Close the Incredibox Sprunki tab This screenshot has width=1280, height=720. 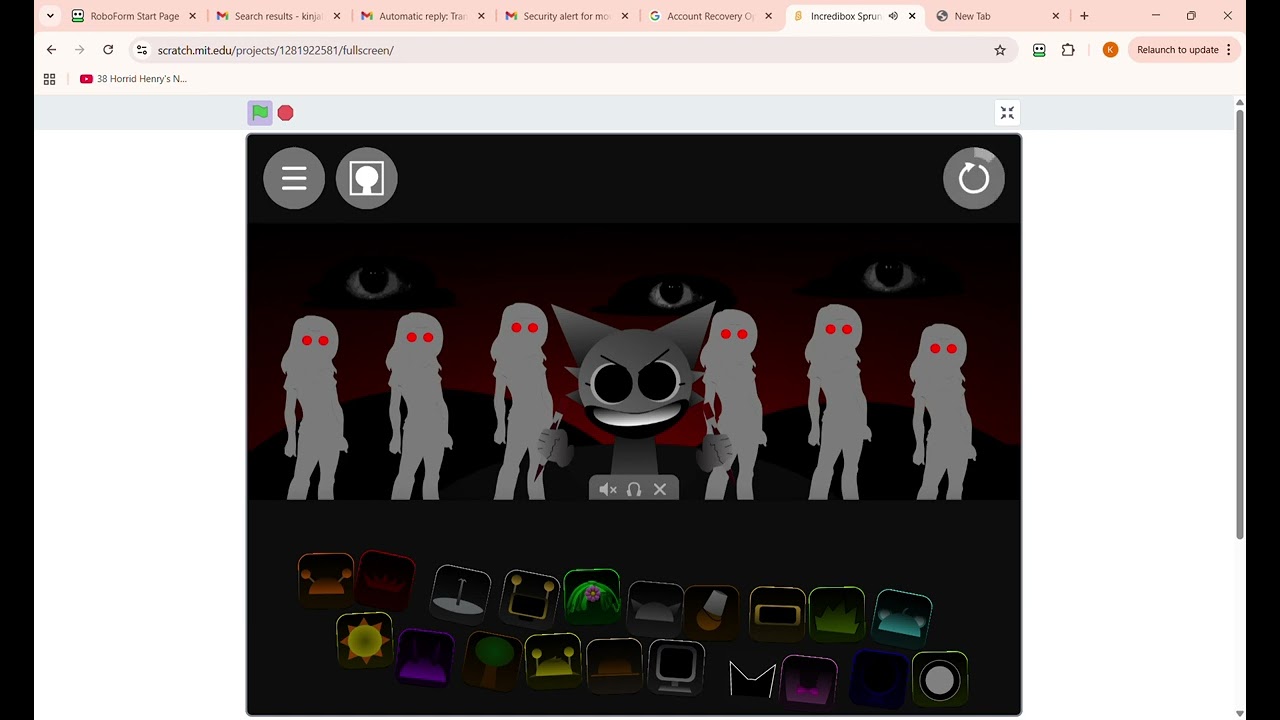pos(912,16)
